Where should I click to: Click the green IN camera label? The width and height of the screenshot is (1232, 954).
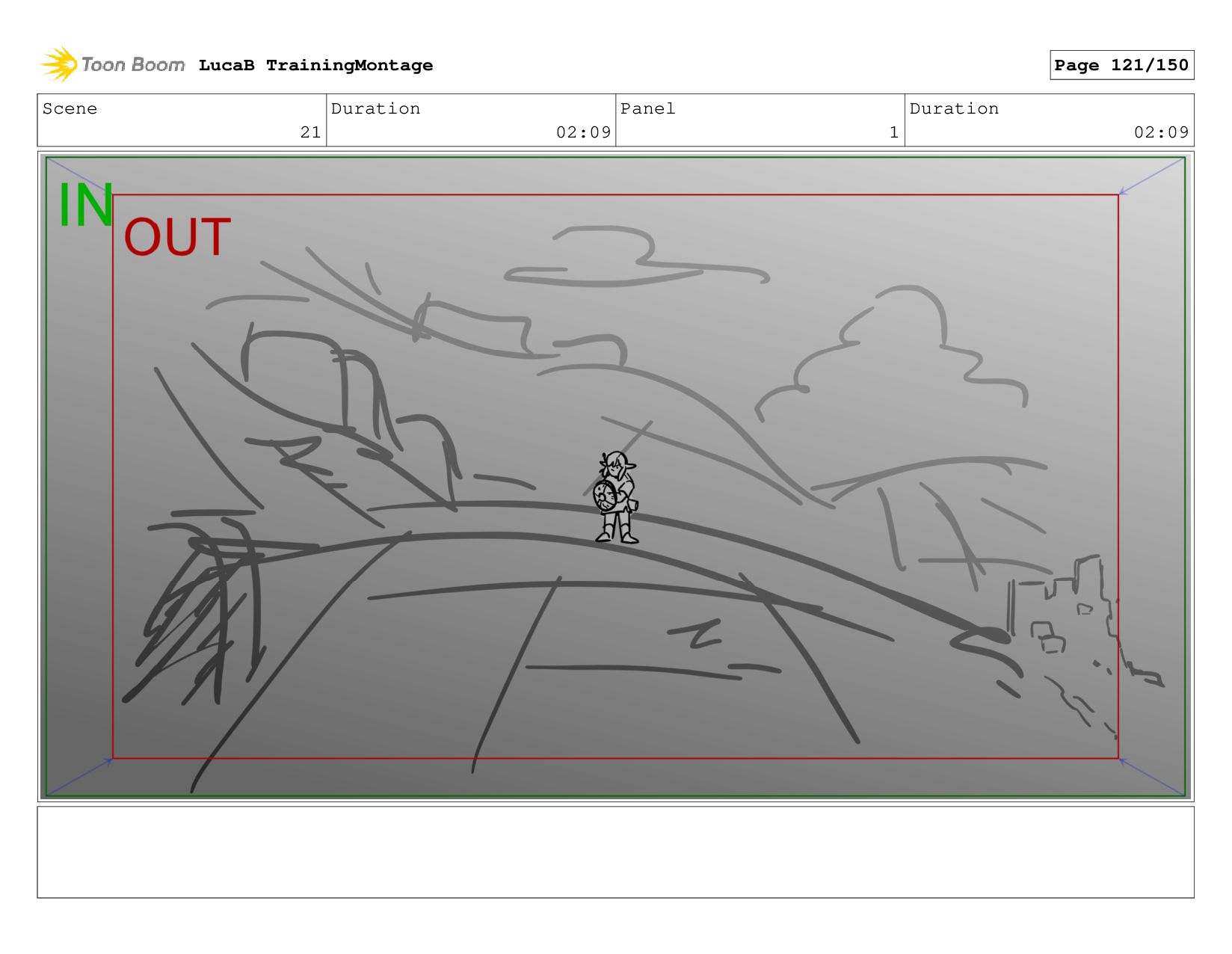pos(86,206)
